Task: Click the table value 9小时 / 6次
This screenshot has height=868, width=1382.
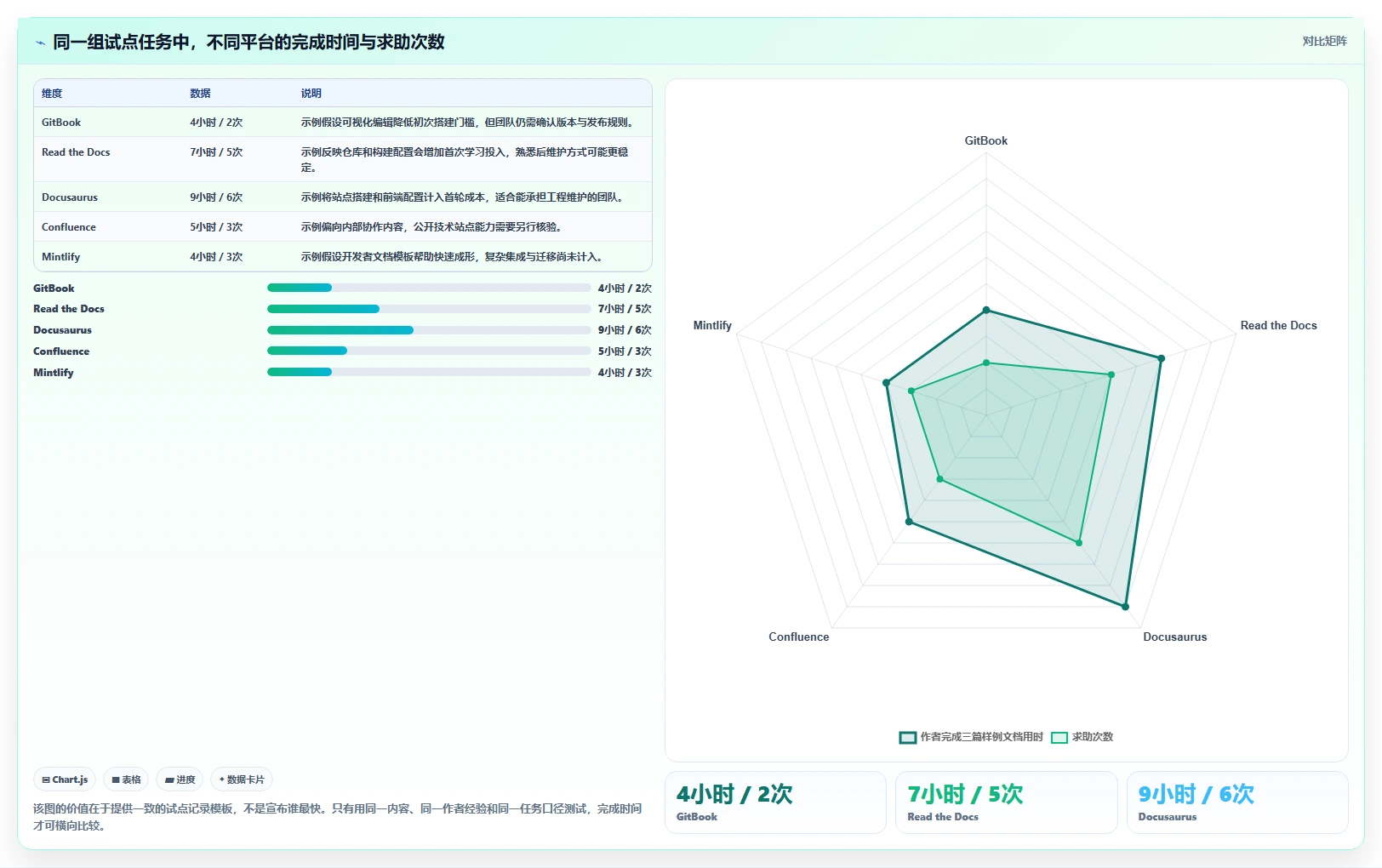Action: click(216, 197)
